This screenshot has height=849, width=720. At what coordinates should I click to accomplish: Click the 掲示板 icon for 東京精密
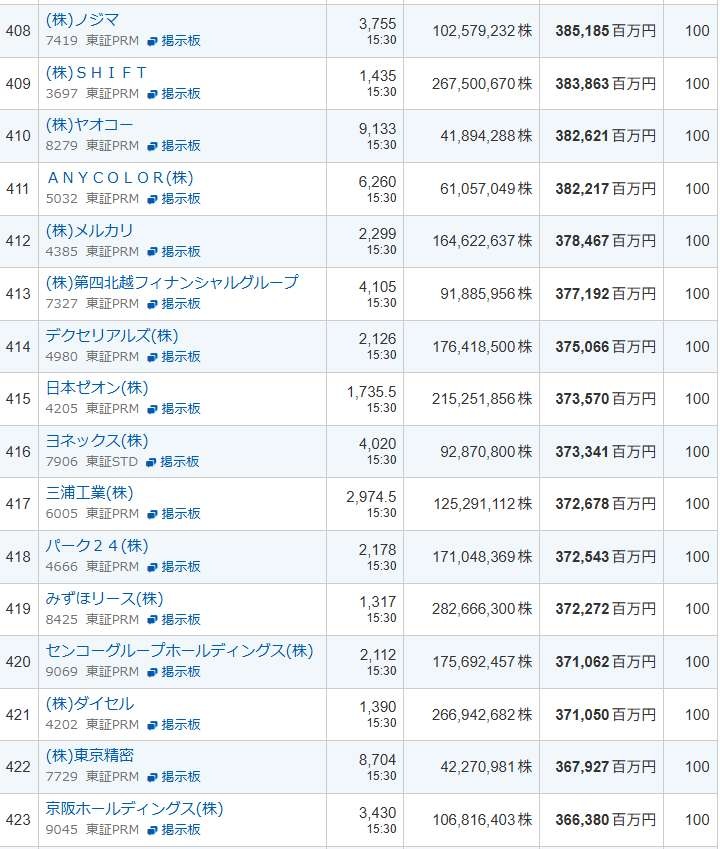pyautogui.click(x=153, y=777)
